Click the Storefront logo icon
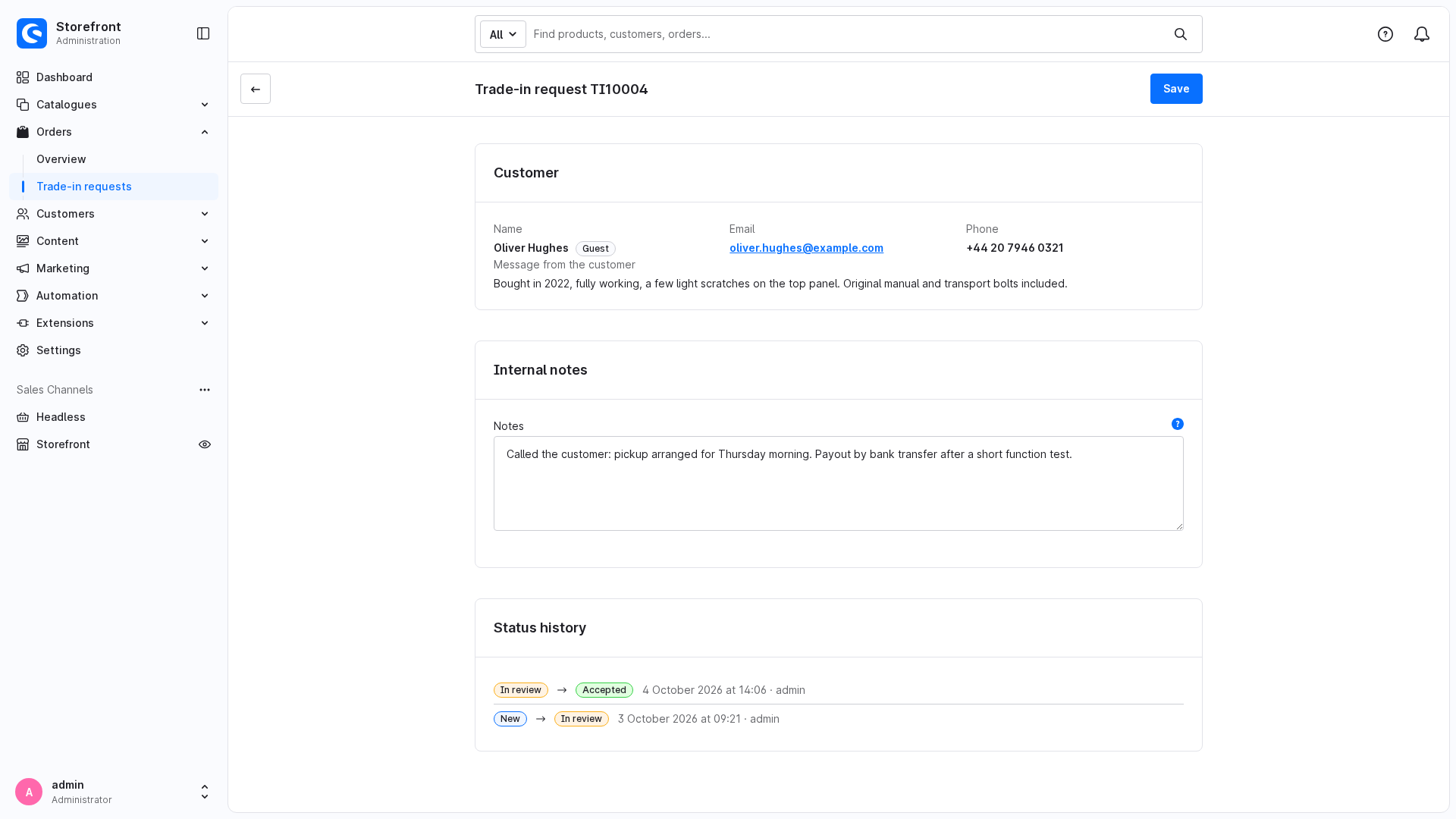Viewport: 1456px width, 819px height. click(32, 33)
